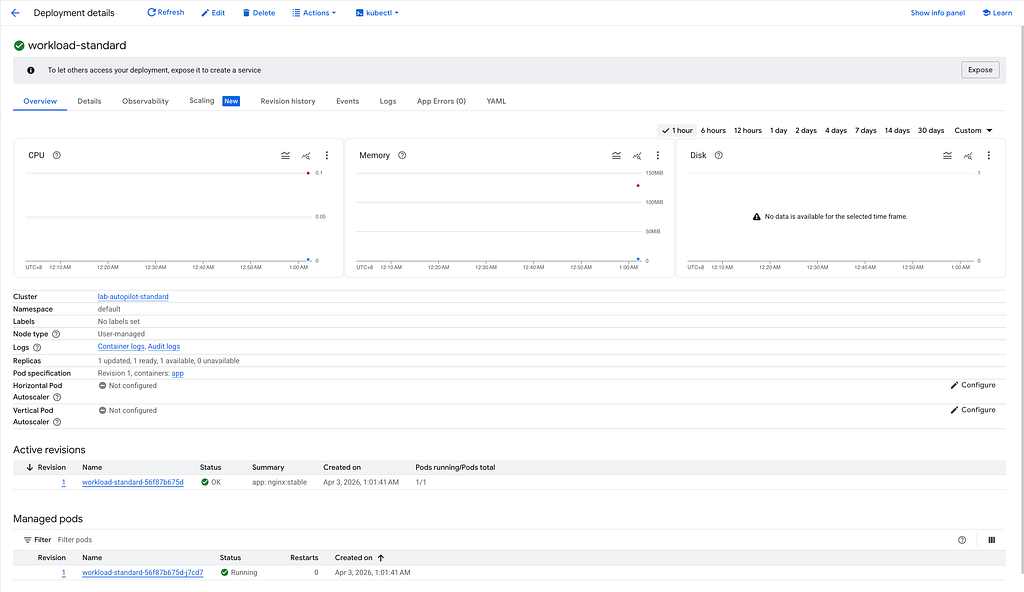Image resolution: width=1024 pixels, height=592 pixels.
Task: Click Horizontal Pod Autoscaler help icon
Action: pyautogui.click(x=57, y=397)
